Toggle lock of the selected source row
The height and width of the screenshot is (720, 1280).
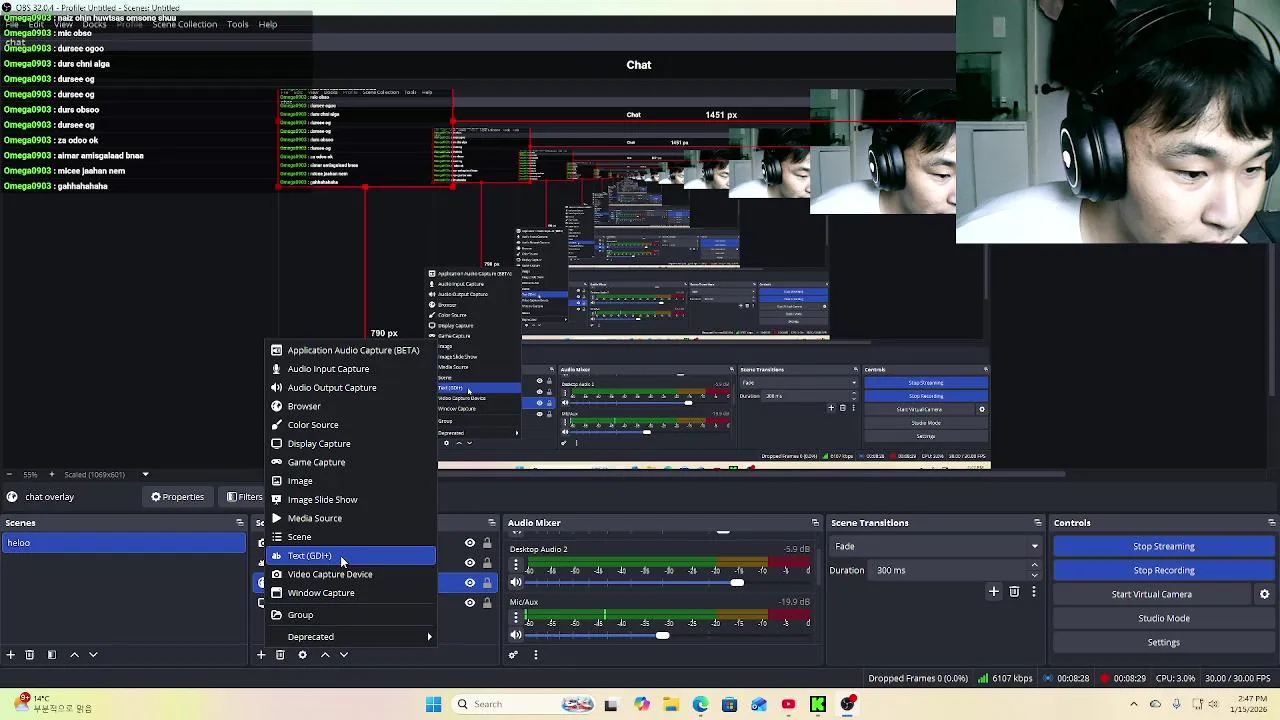pyautogui.click(x=487, y=582)
